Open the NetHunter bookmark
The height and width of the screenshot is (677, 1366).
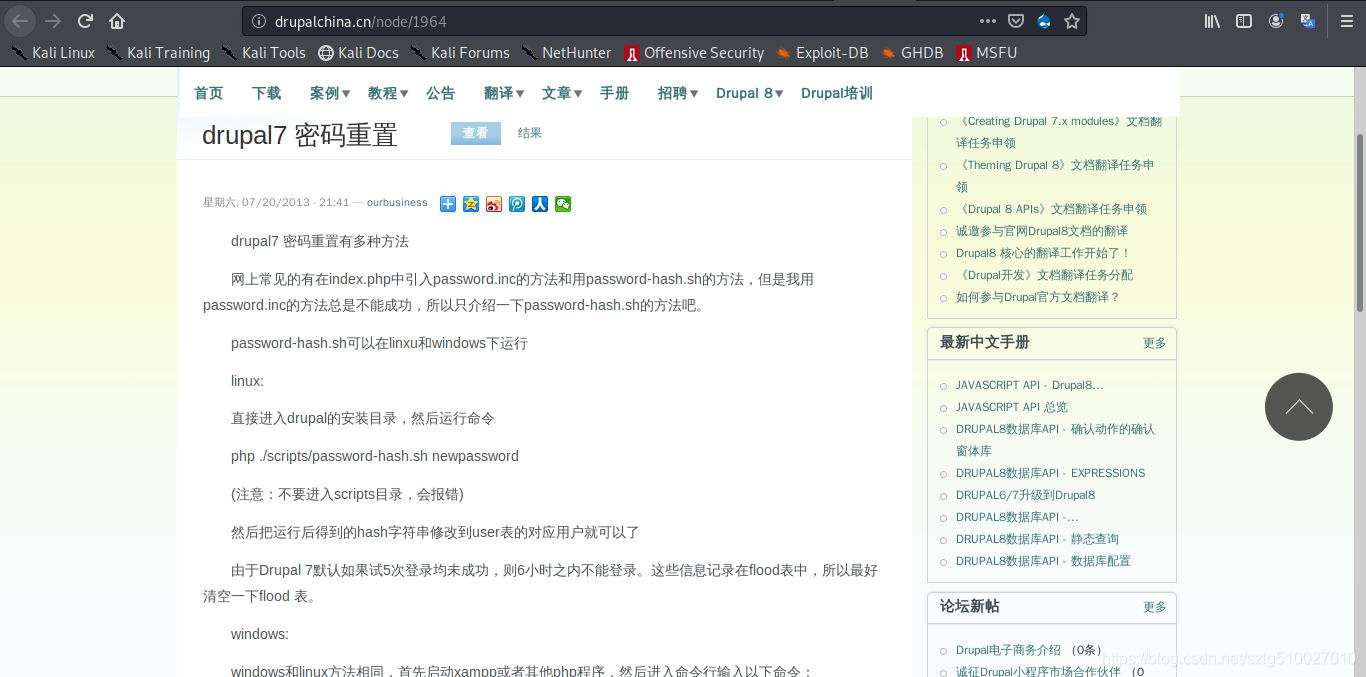click(x=566, y=53)
